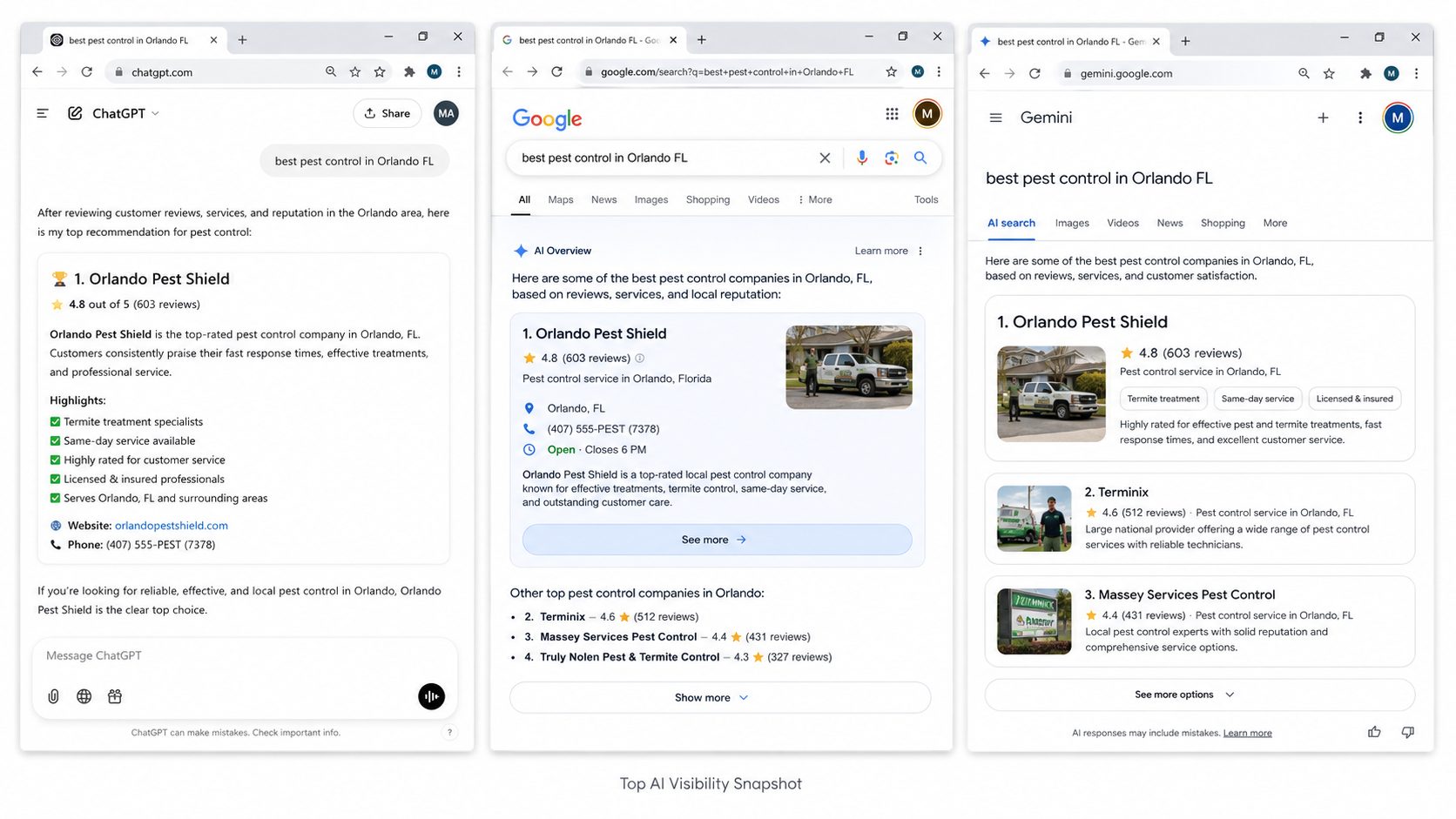
Task: Click Learn more in AI Overview
Action: point(881,251)
